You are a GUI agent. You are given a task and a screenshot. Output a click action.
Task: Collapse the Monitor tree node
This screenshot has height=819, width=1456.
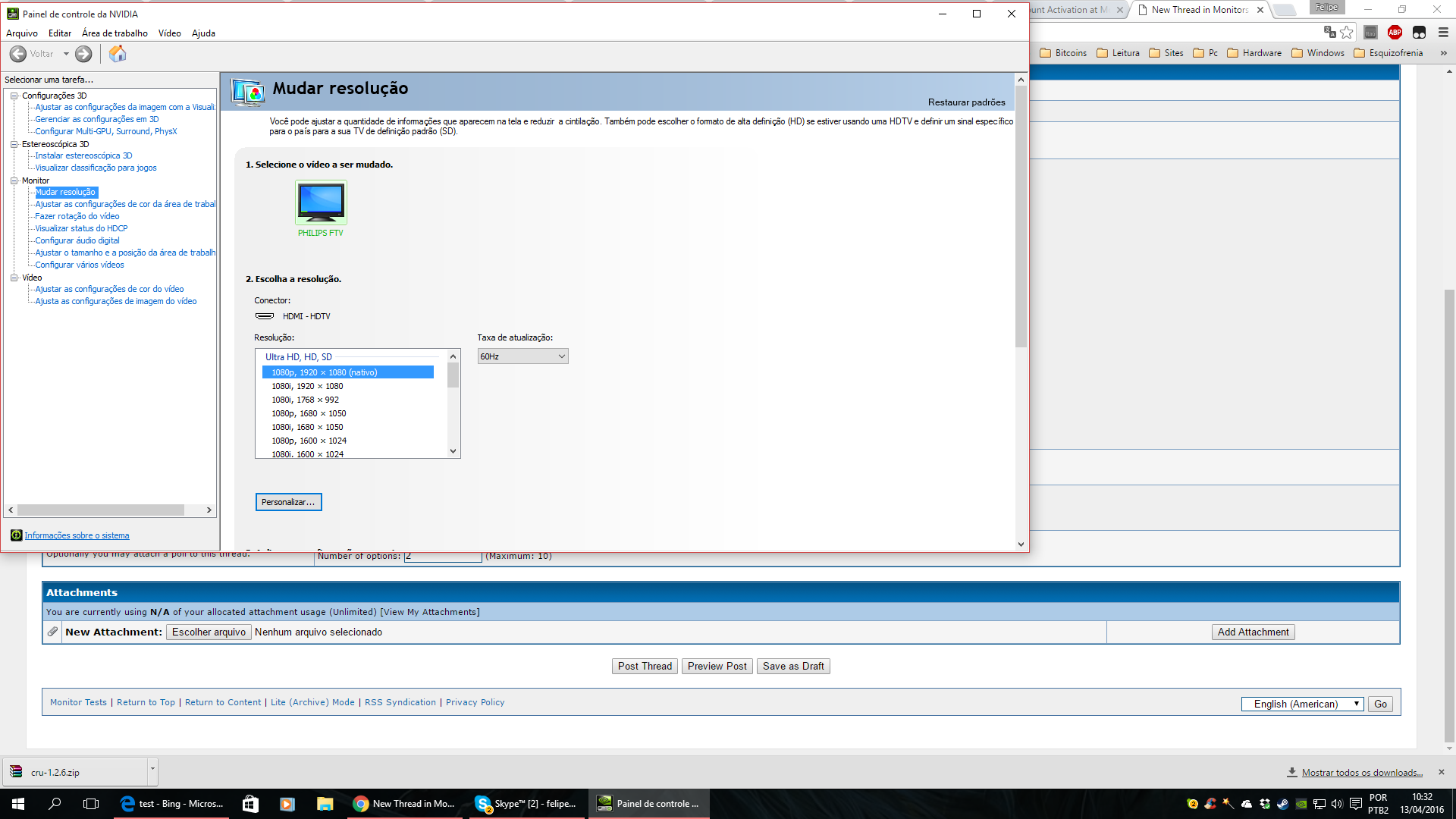tap(14, 180)
